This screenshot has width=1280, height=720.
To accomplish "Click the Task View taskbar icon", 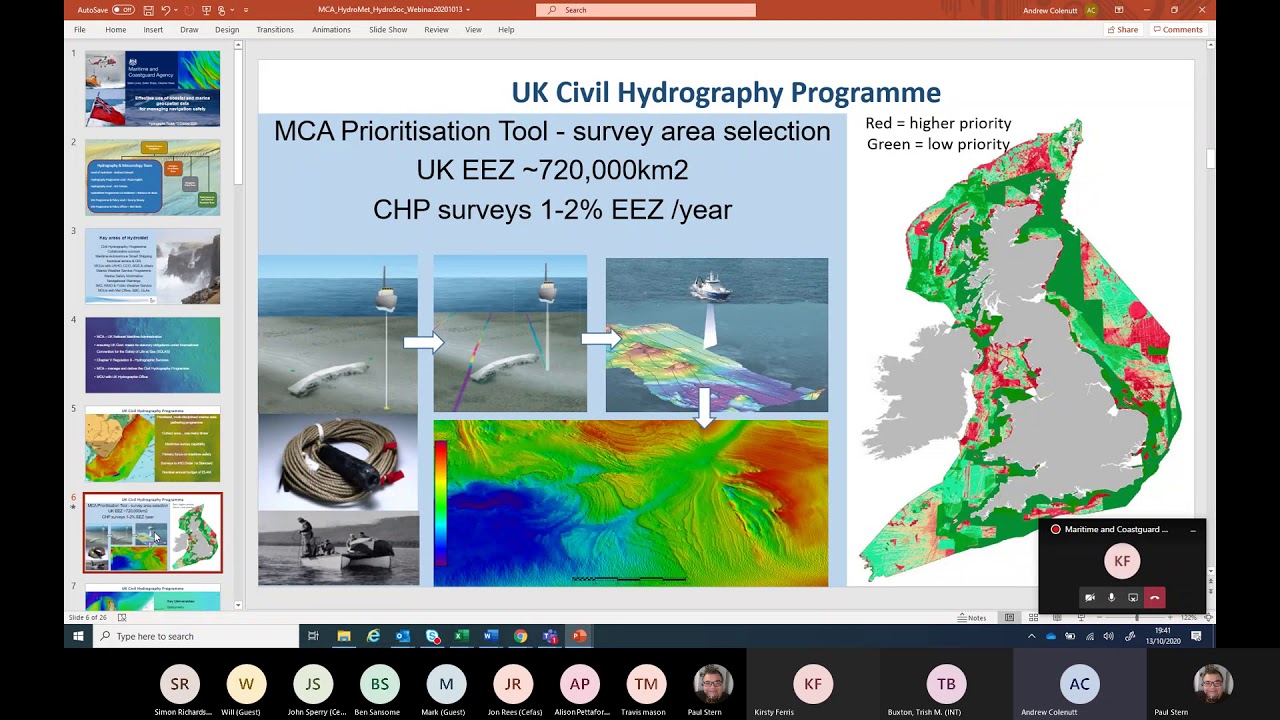I will [x=313, y=636].
